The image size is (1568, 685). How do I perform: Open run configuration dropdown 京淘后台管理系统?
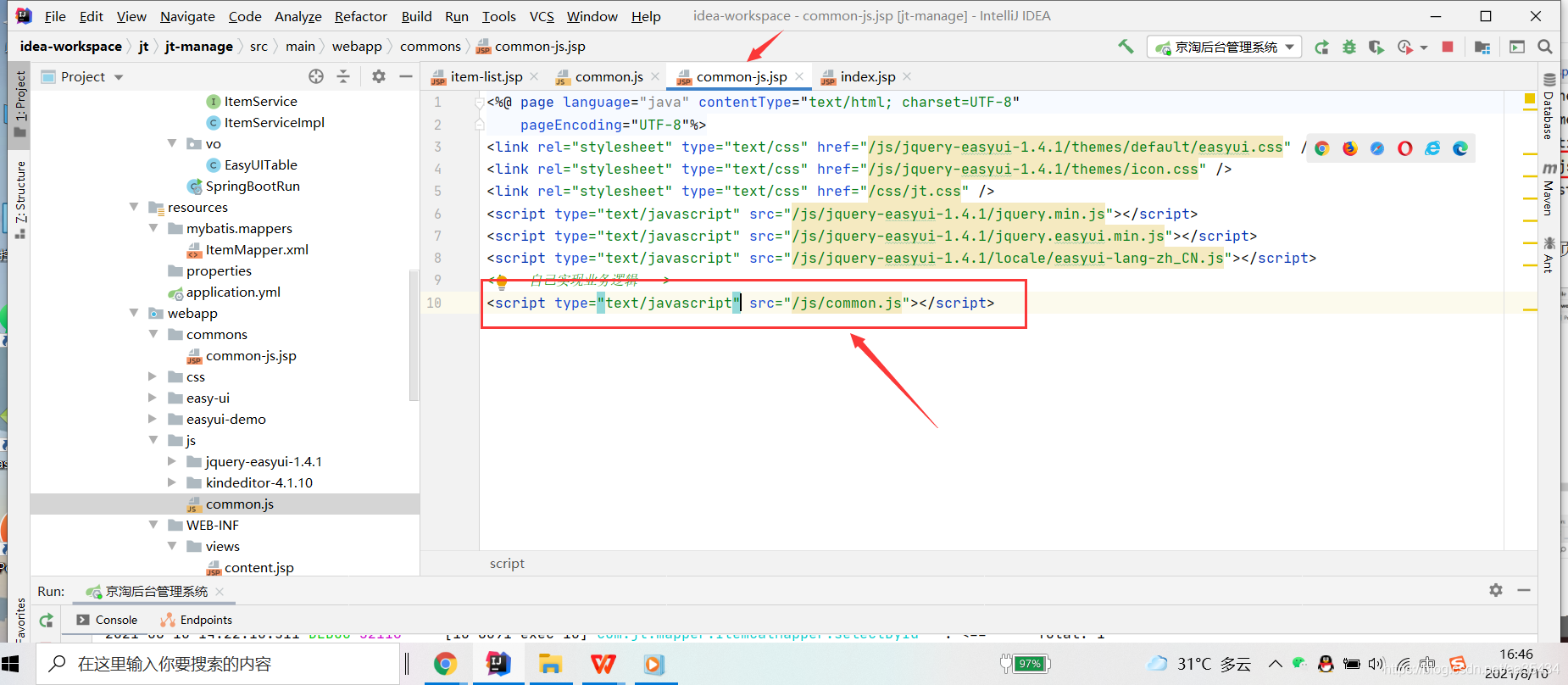point(1225,47)
